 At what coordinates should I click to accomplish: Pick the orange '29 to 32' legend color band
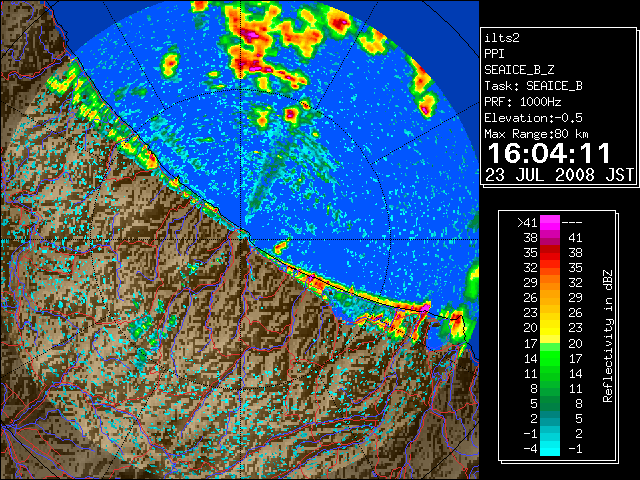[550, 283]
